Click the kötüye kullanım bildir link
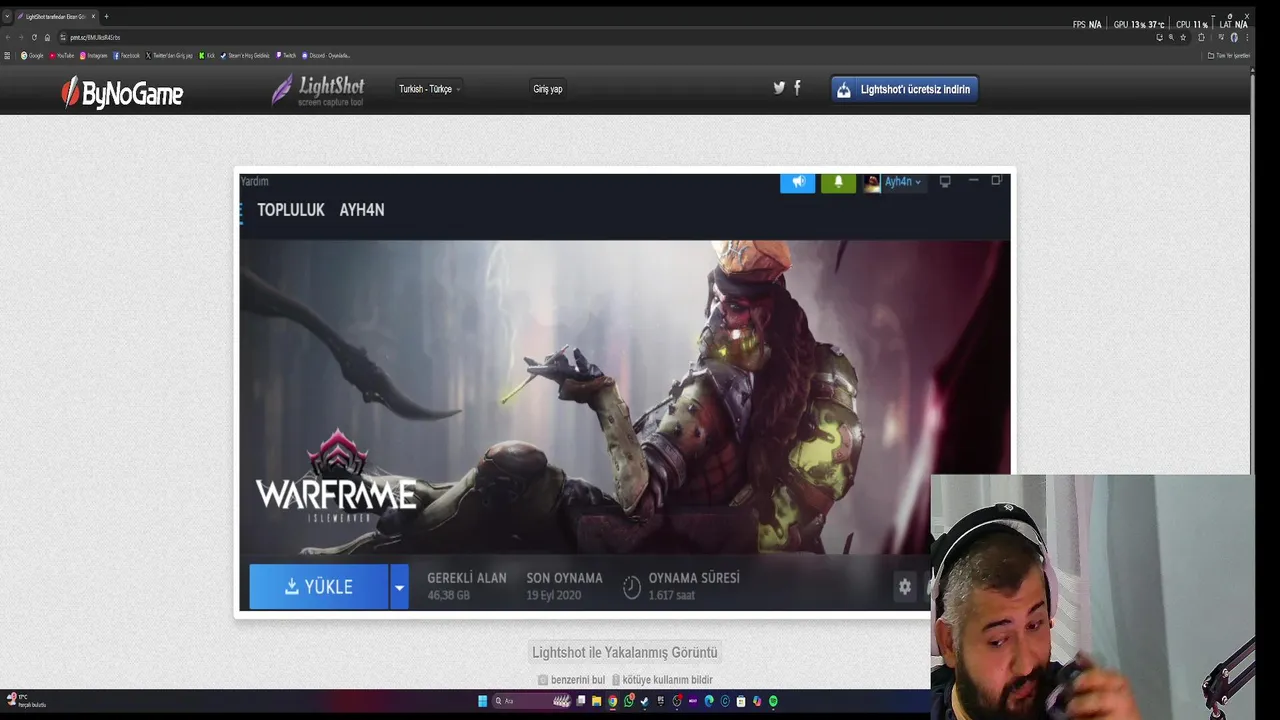The width and height of the screenshot is (1280, 720). pos(662,680)
